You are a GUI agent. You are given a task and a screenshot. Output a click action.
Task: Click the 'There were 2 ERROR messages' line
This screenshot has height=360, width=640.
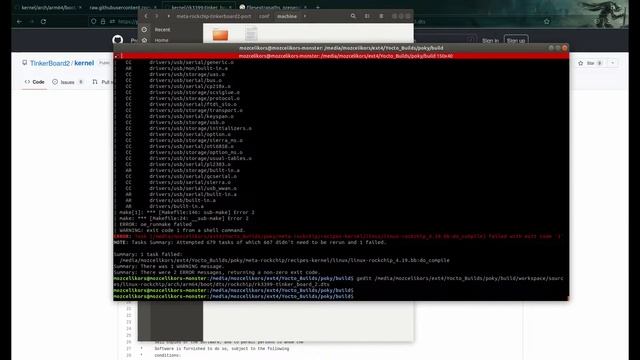pos(217,272)
